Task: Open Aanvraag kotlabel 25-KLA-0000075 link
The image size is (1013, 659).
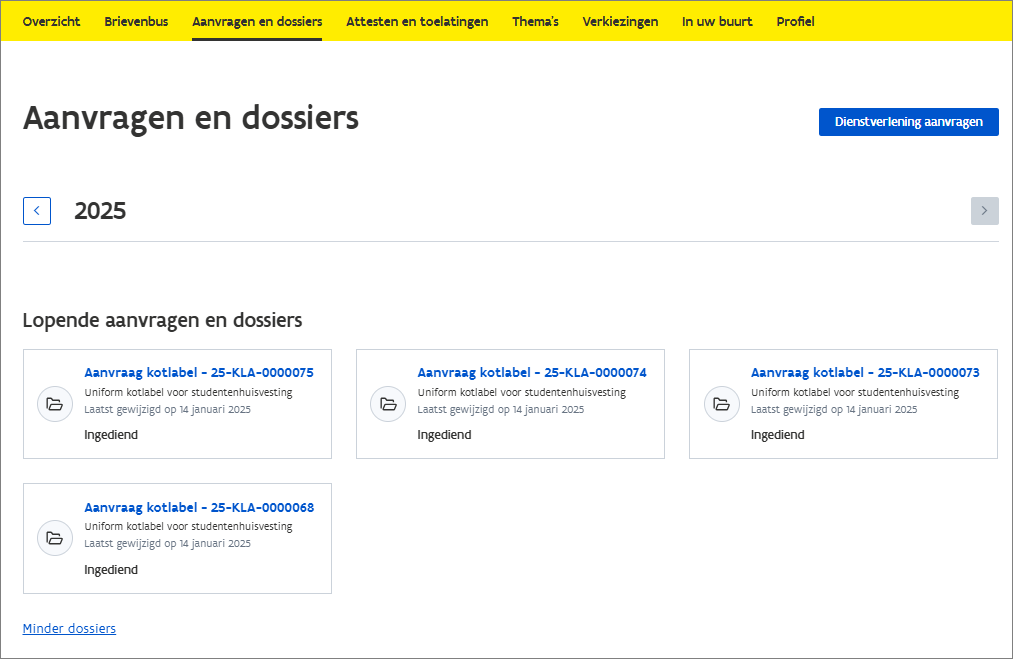Action: pyautogui.click(x=199, y=373)
